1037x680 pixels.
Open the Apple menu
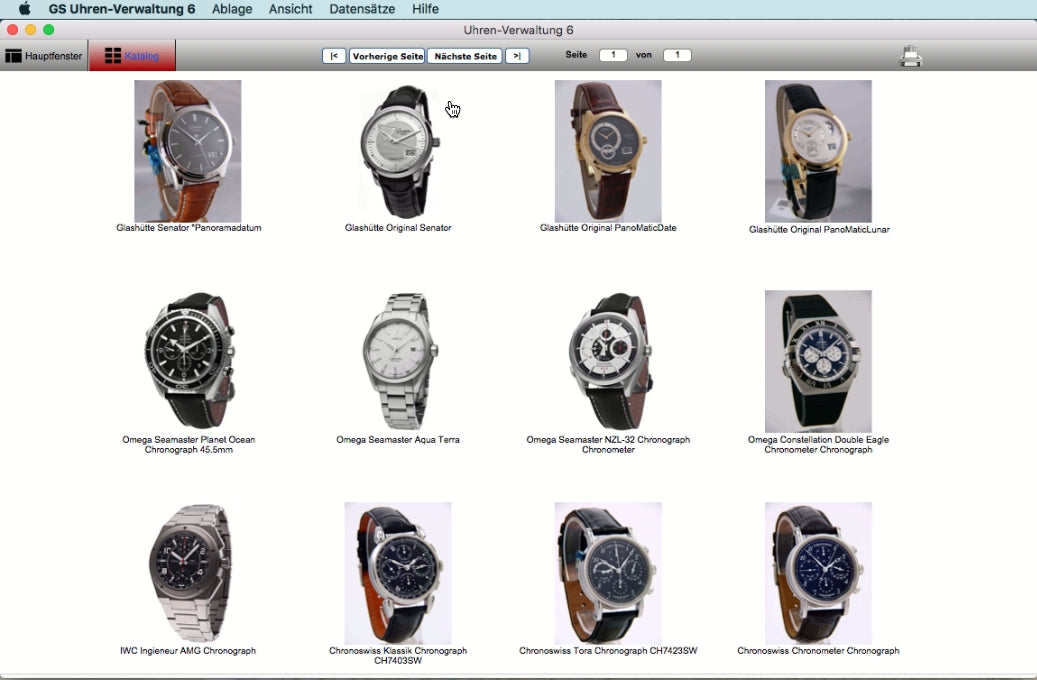coord(25,9)
